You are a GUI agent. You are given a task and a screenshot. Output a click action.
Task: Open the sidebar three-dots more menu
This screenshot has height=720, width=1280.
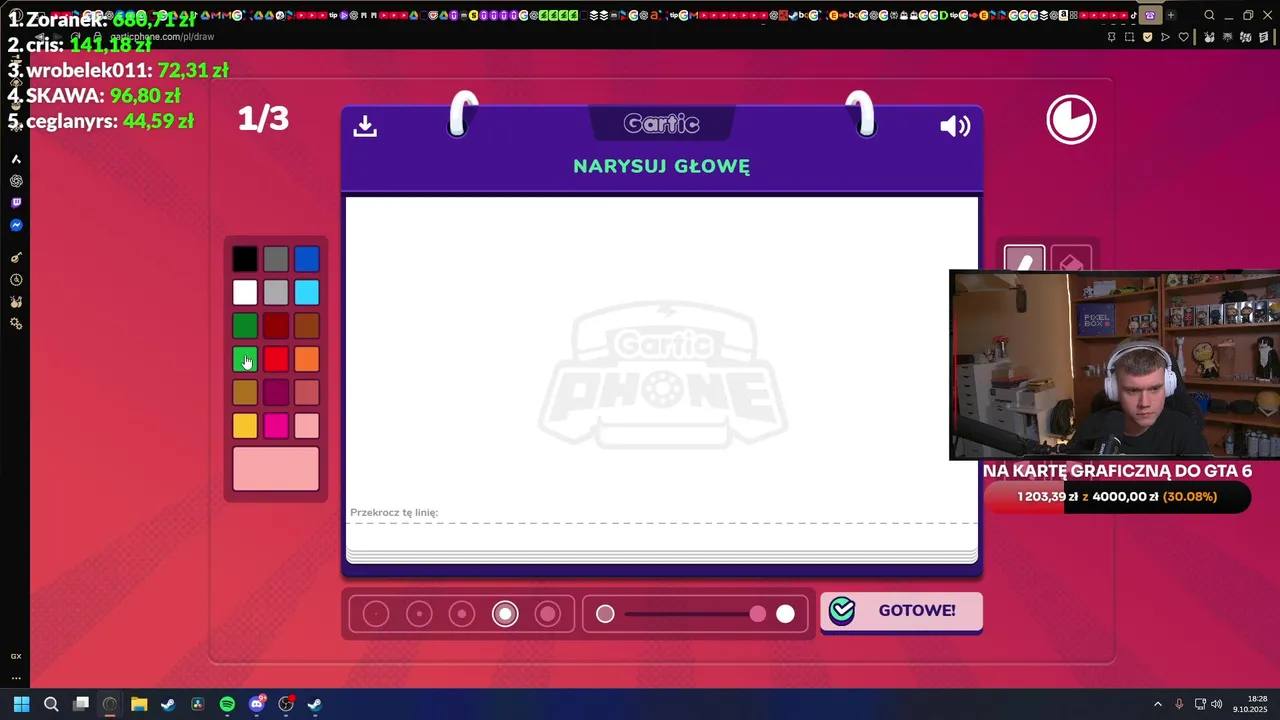(x=16, y=677)
